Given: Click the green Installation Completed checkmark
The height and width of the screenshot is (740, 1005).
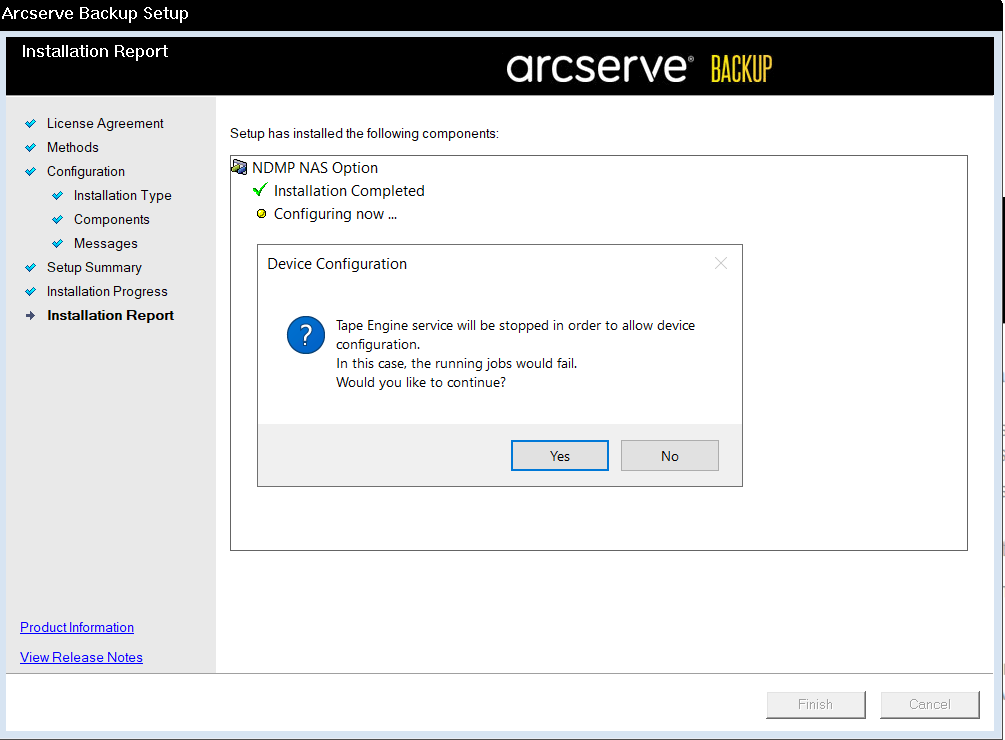Looking at the screenshot, I should [x=259, y=189].
